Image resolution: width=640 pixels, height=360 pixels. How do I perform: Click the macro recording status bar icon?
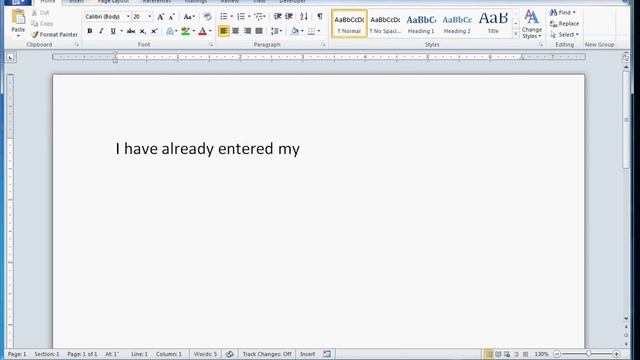pyautogui.click(x=327, y=354)
